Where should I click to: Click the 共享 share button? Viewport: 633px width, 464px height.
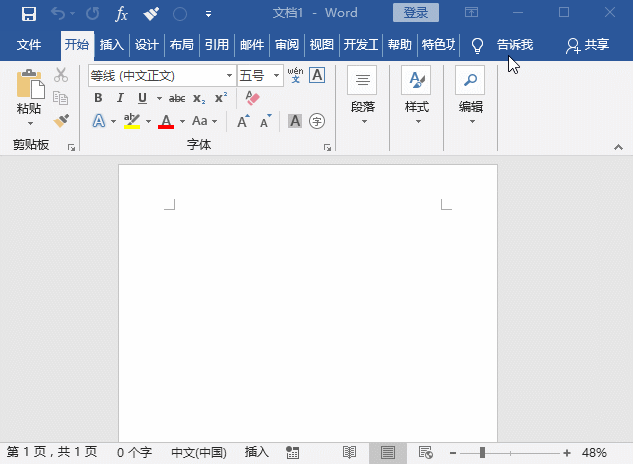click(x=587, y=45)
